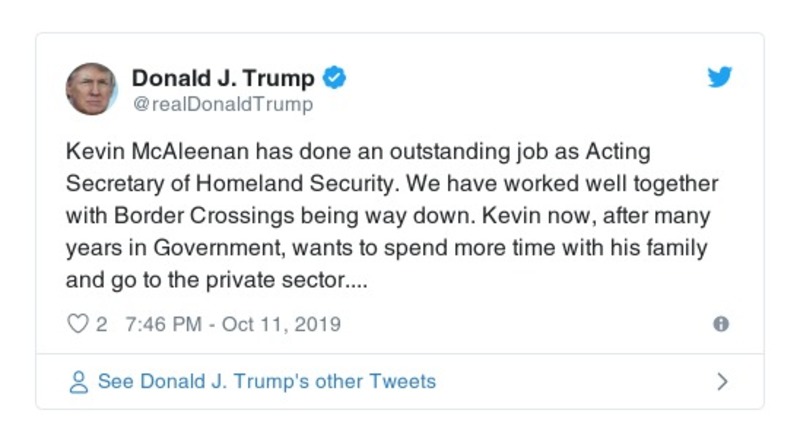The width and height of the screenshot is (800, 445).
Task: Open the author's profile picture
Action: coord(91,89)
